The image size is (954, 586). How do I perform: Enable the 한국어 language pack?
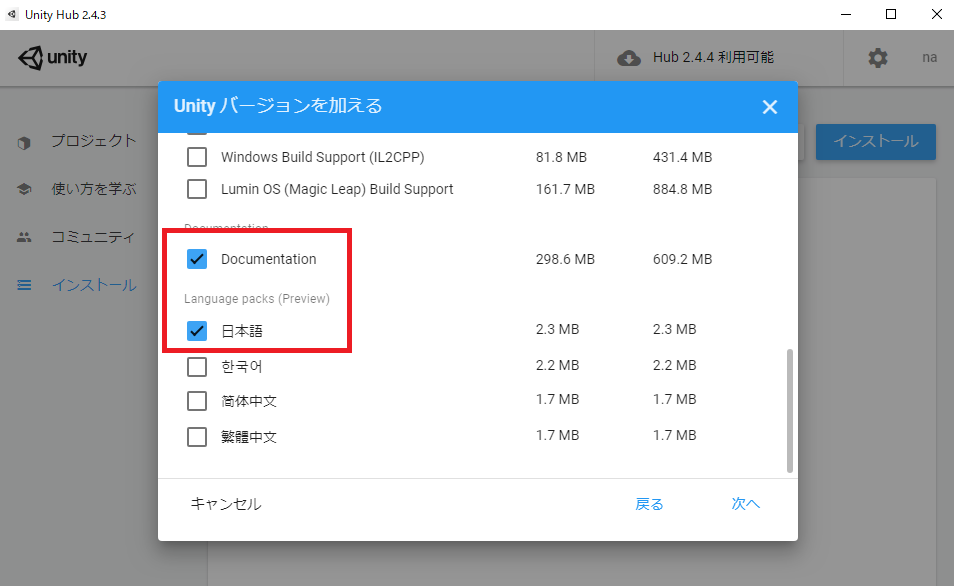click(196, 365)
